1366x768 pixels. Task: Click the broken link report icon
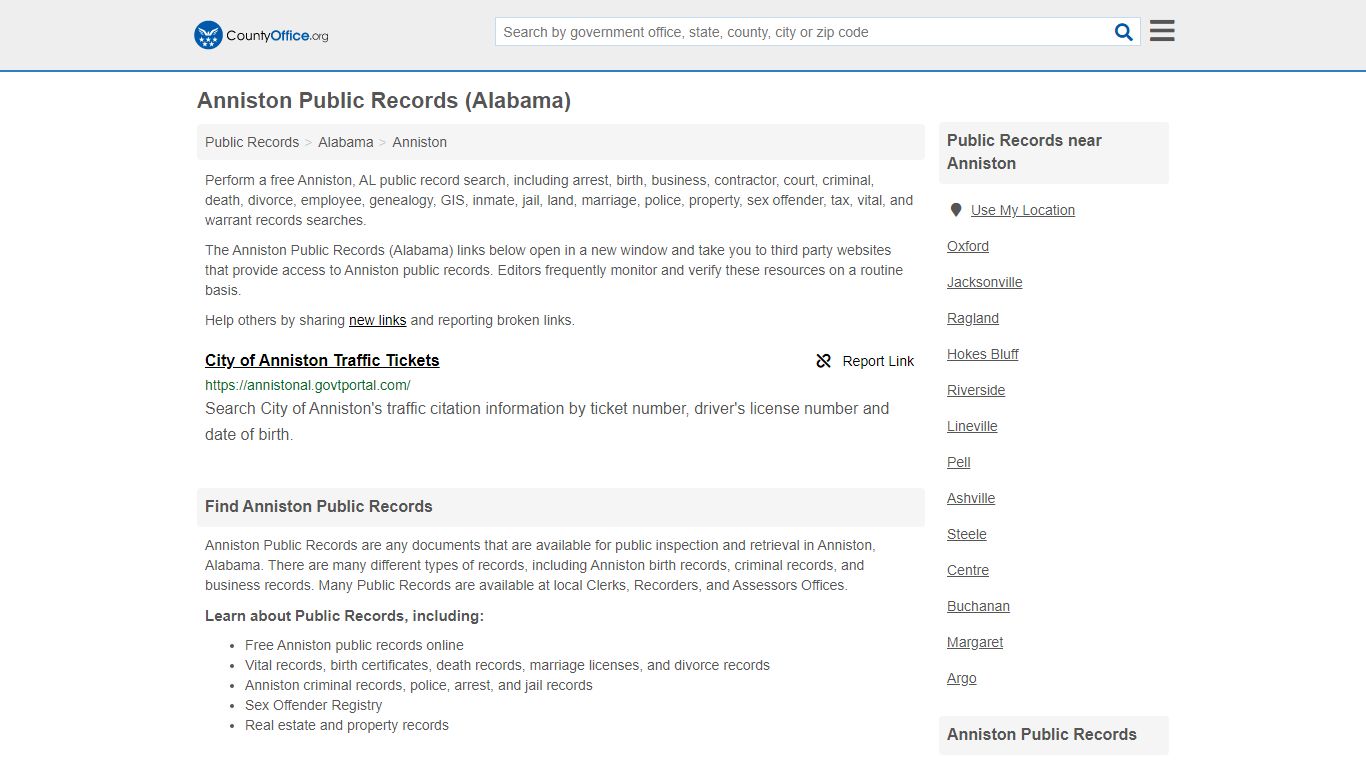824,361
